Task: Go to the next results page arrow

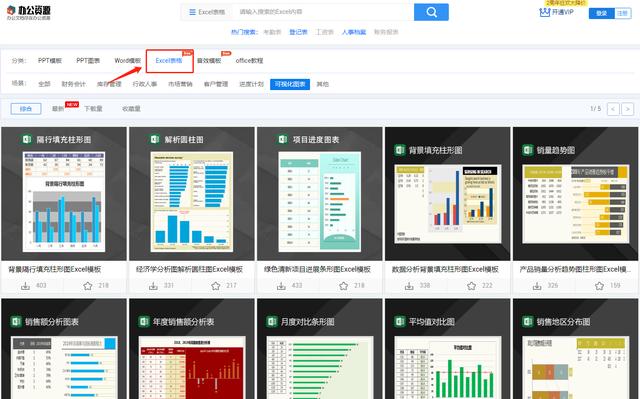Action: click(x=627, y=109)
